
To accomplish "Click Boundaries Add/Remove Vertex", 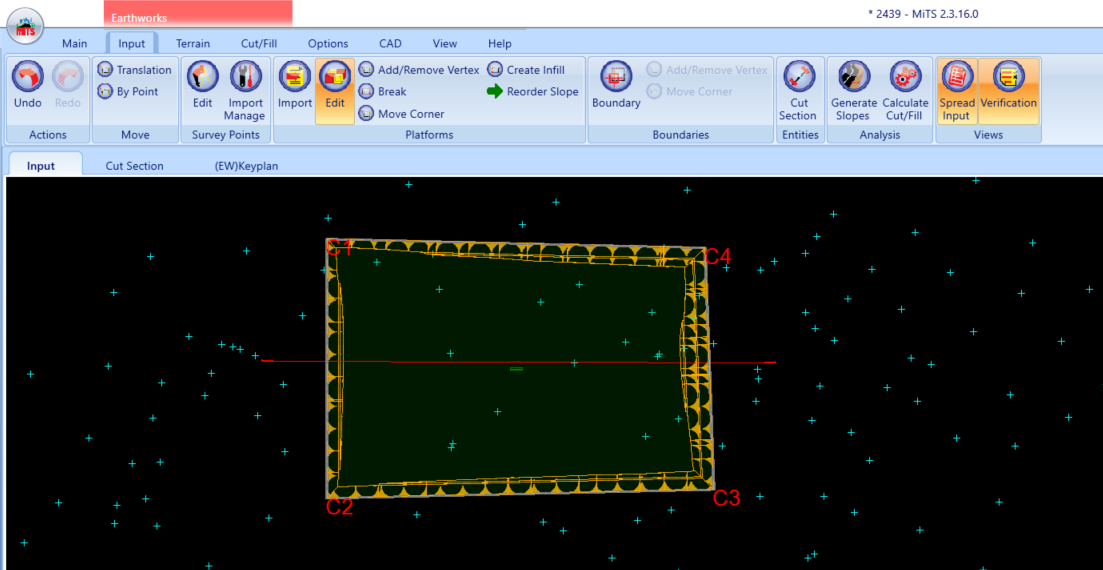I will tap(707, 70).
